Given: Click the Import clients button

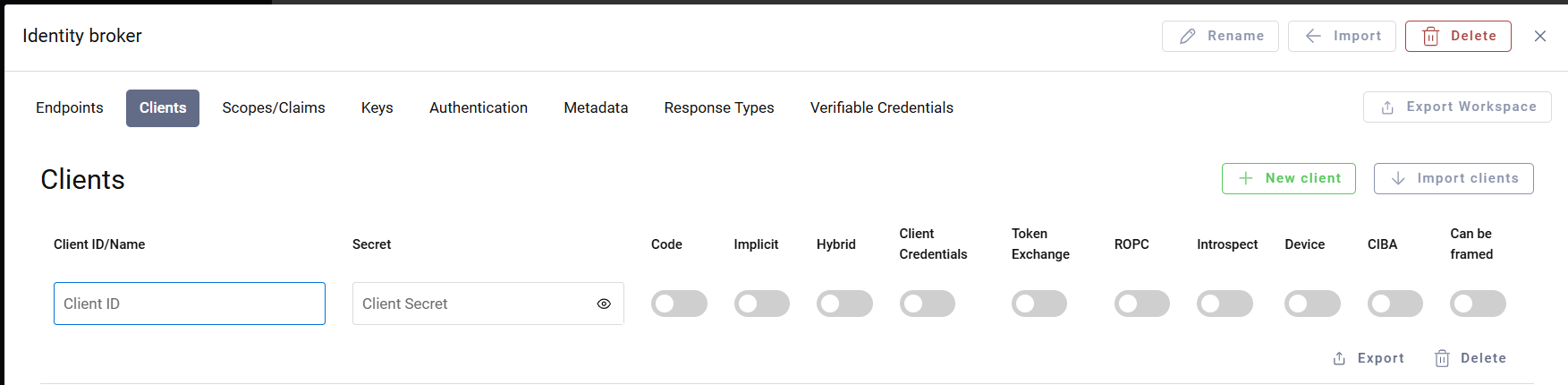Looking at the screenshot, I should coord(1454,178).
